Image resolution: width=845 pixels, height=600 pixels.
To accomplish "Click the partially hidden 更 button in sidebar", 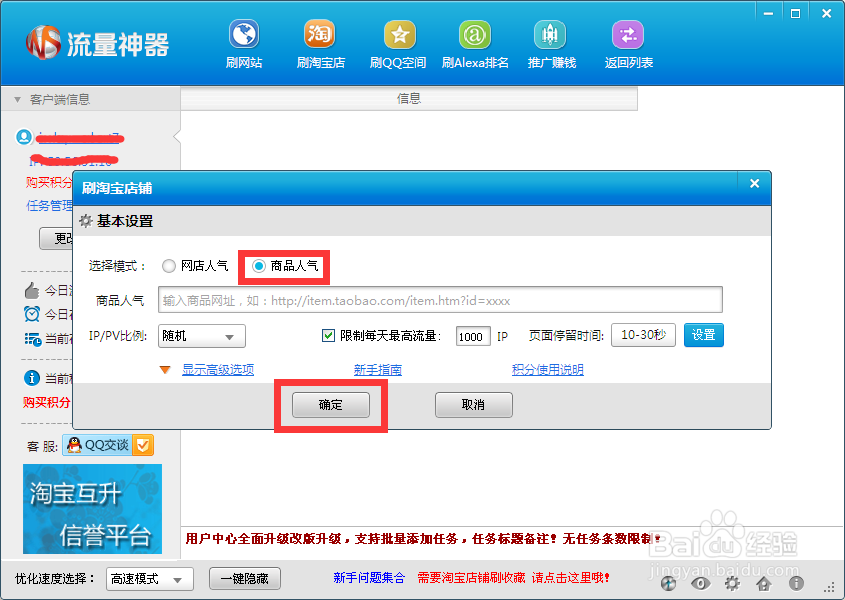I will [56, 239].
